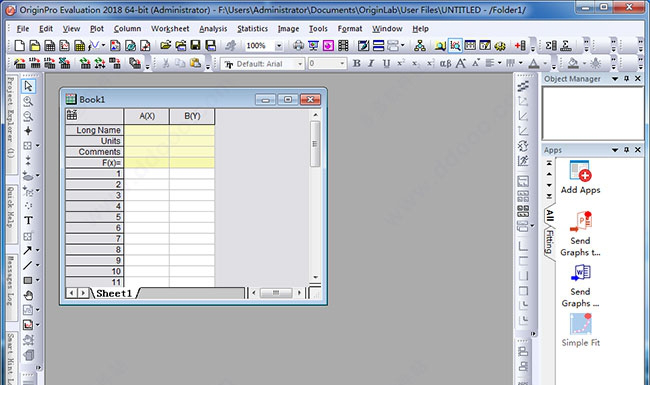This screenshot has width=650, height=400.
Task: Open the File menu
Action: pyautogui.click(x=22, y=29)
